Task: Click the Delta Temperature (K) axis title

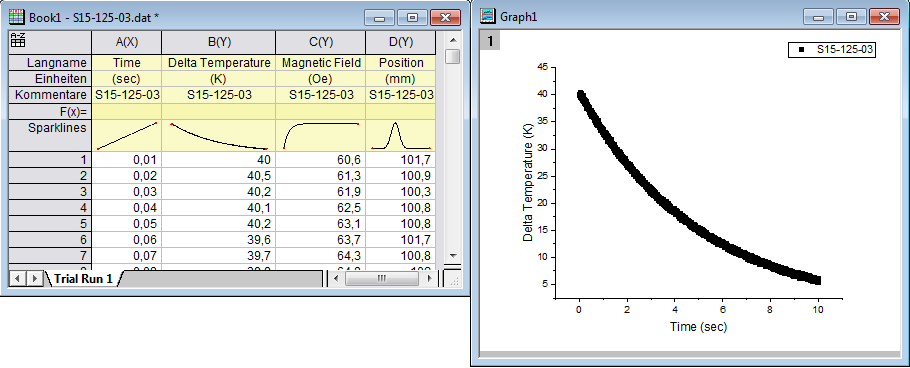Action: [528, 182]
